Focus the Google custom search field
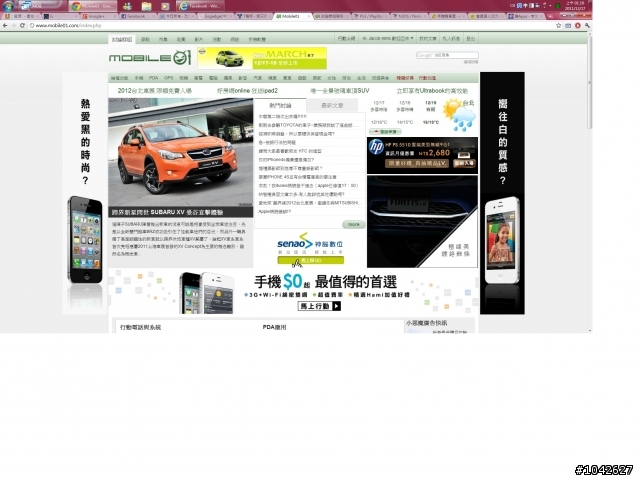Image resolution: width=640 pixels, height=478 pixels. point(447,55)
